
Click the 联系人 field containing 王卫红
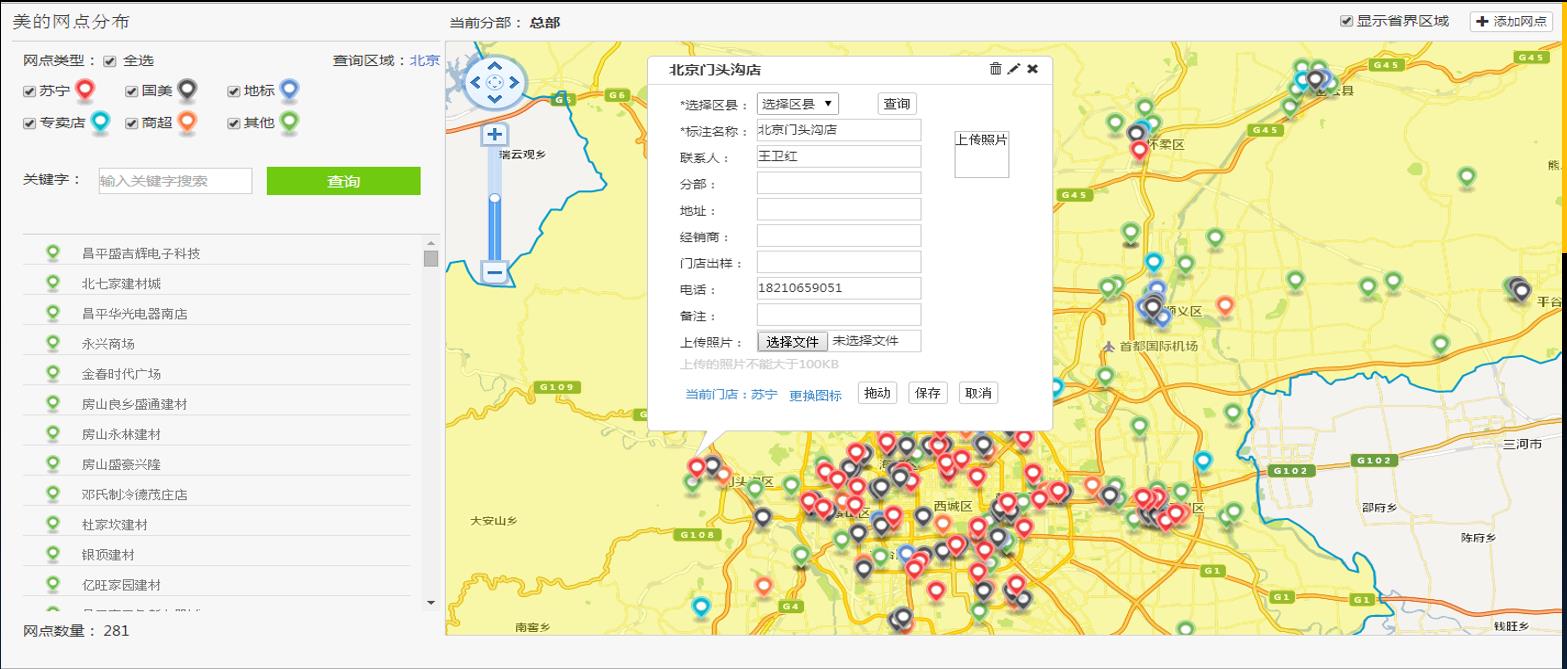pos(838,156)
